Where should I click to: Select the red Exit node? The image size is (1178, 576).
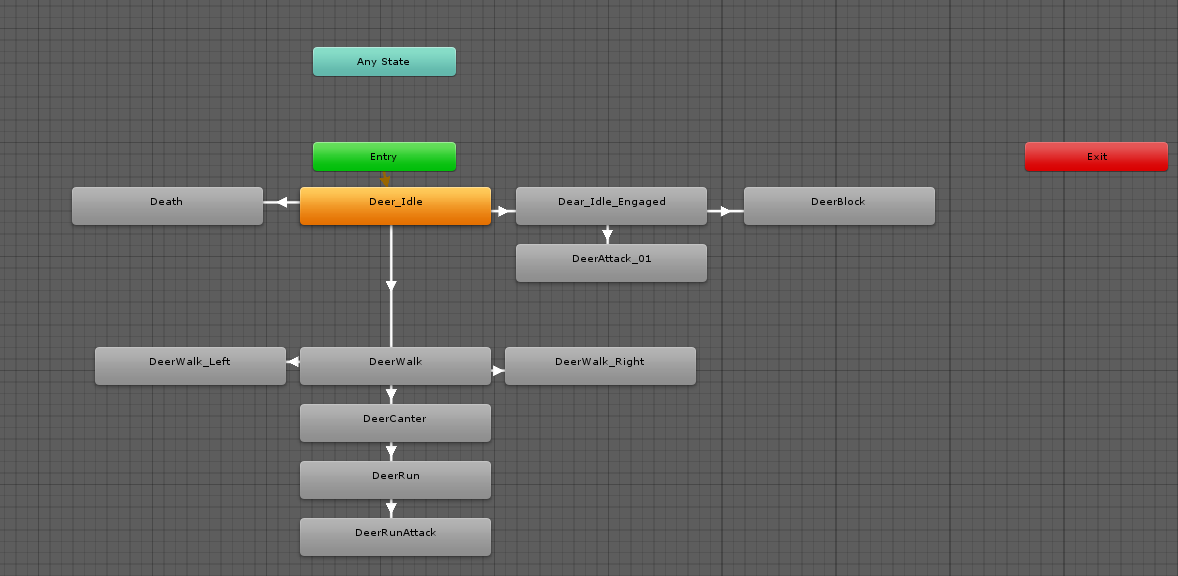[1096, 157]
